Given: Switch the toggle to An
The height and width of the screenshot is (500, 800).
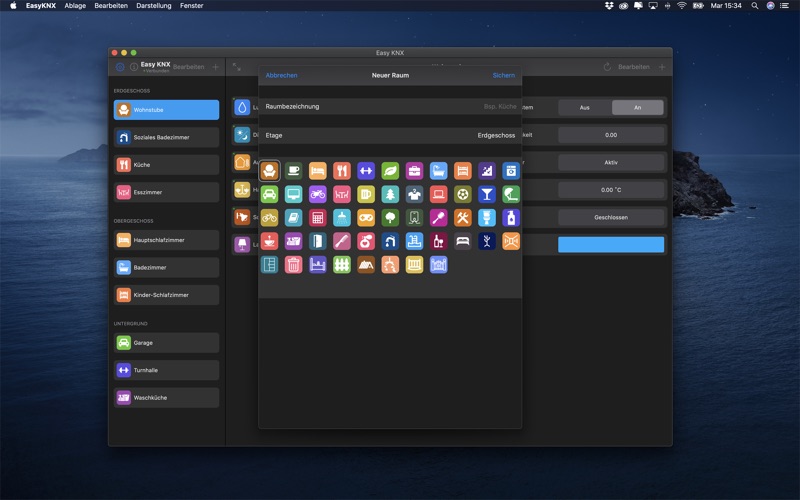Looking at the screenshot, I should pos(638,108).
